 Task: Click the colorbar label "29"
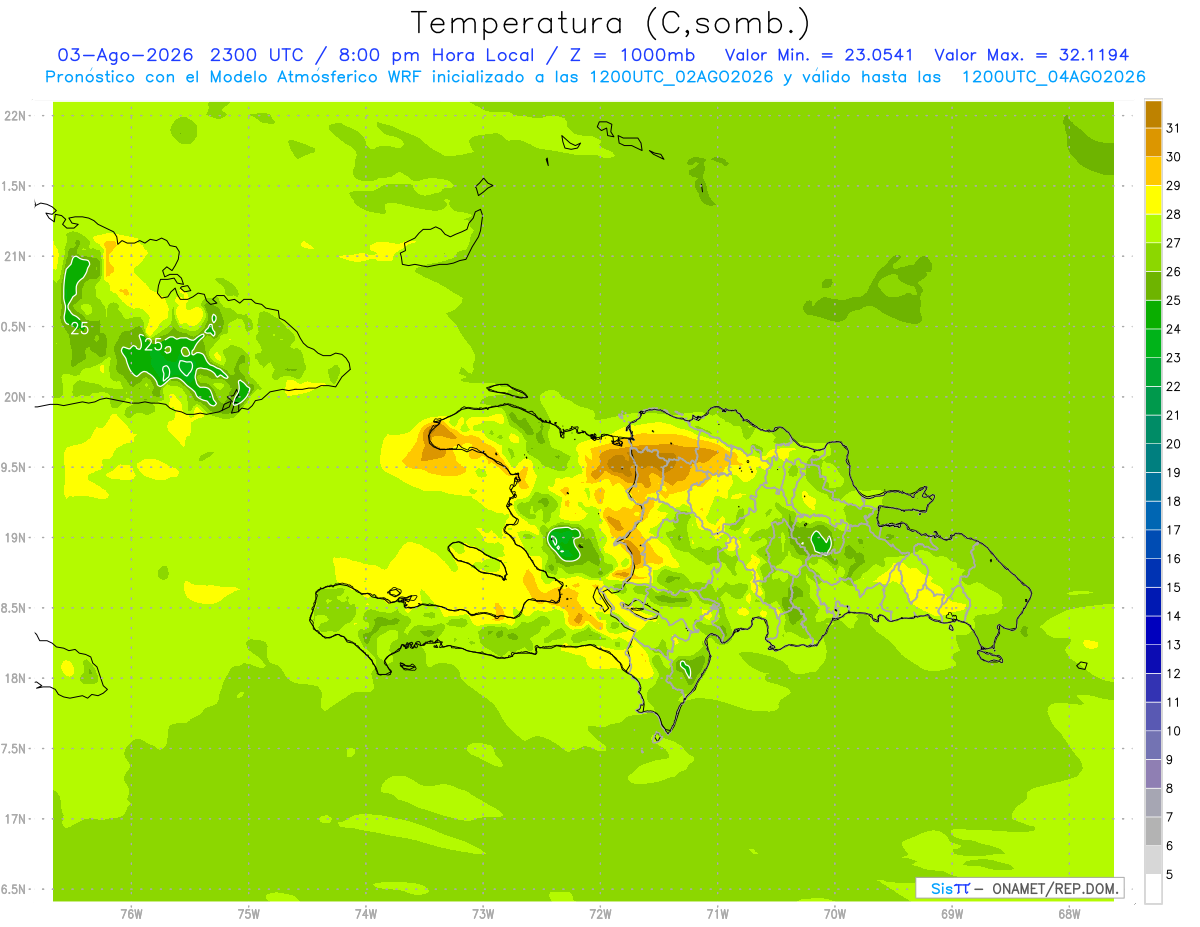click(1174, 185)
